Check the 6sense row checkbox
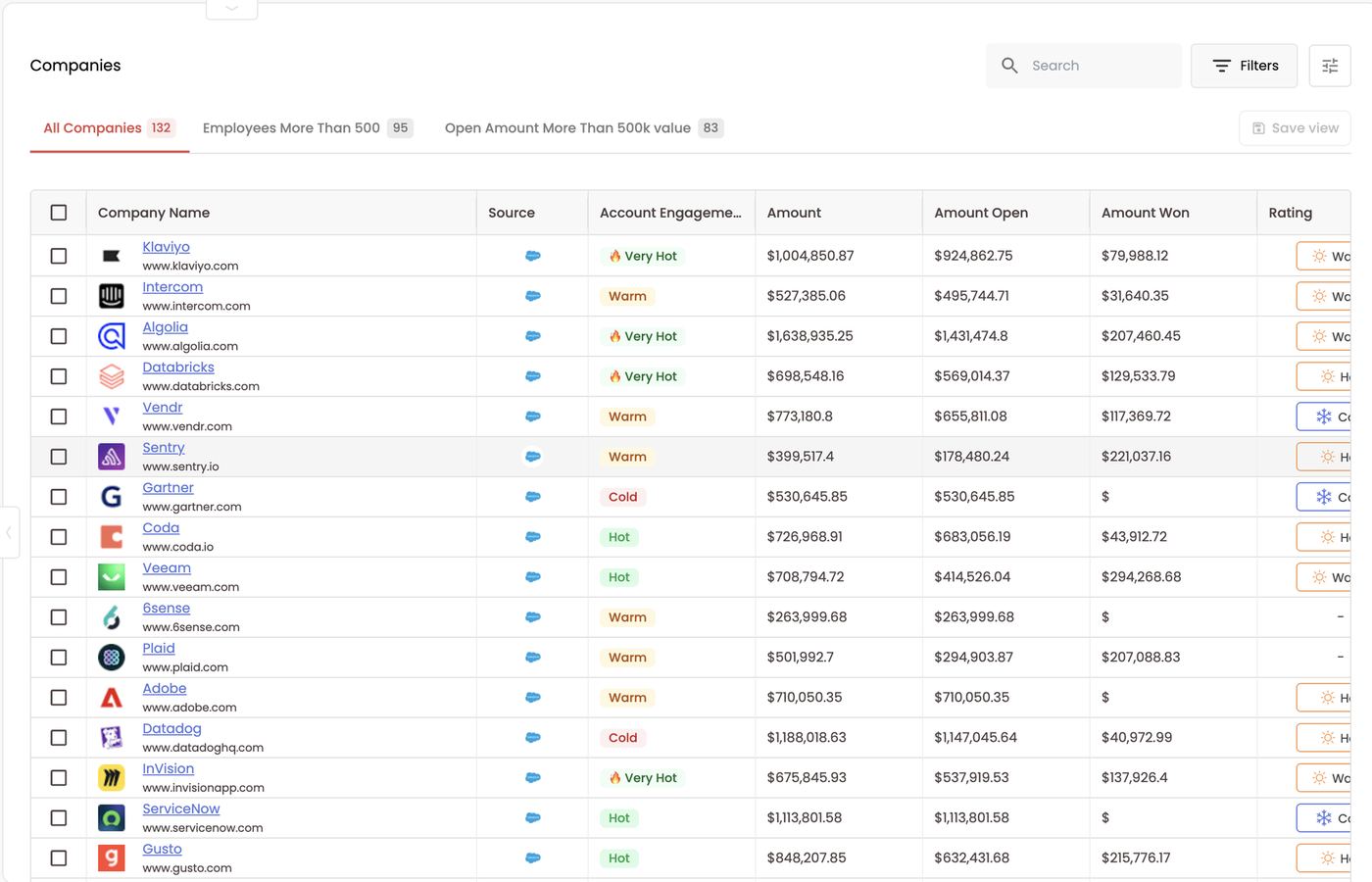This screenshot has height=882, width=1372. [x=59, y=617]
